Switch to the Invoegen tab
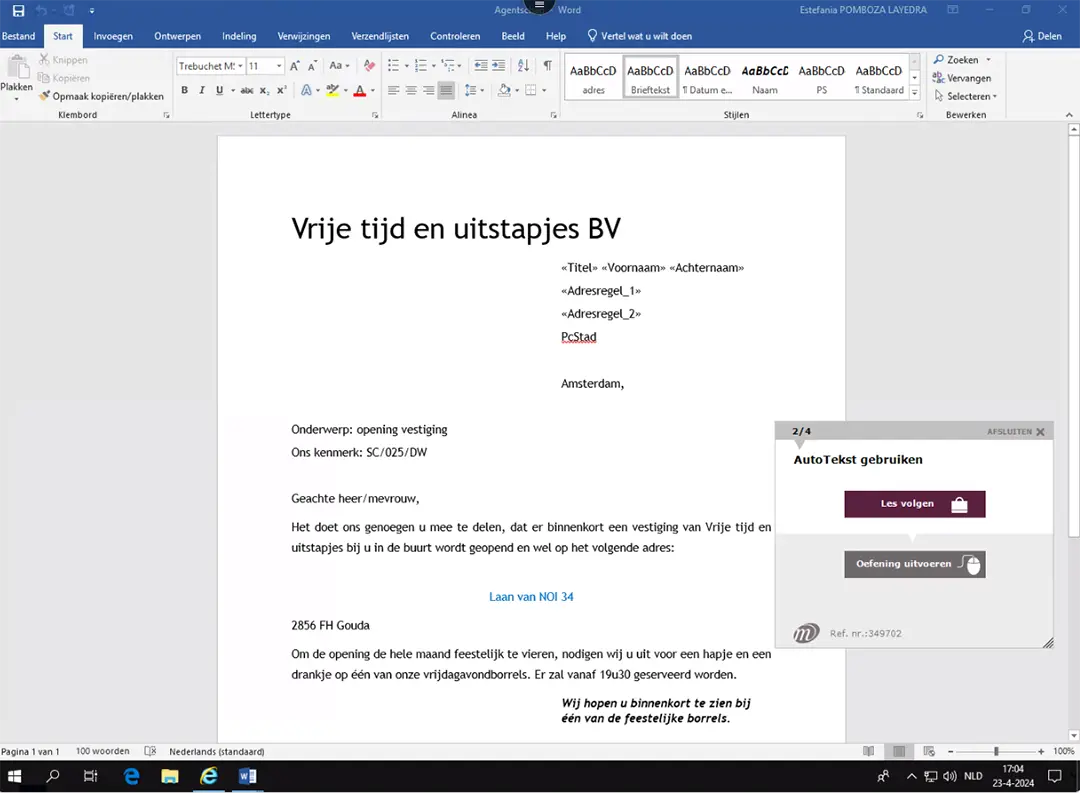This screenshot has width=1080, height=793. point(113,37)
